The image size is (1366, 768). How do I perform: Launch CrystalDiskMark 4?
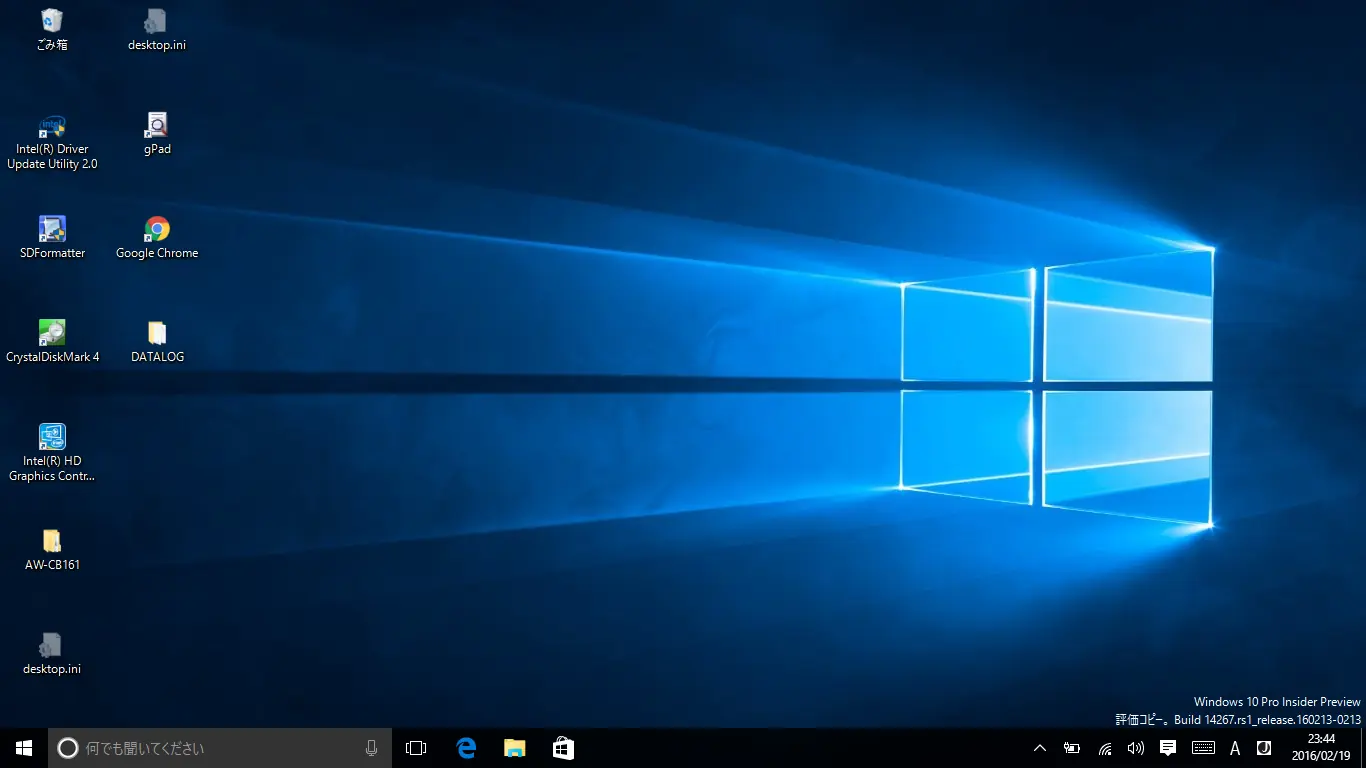pos(51,331)
